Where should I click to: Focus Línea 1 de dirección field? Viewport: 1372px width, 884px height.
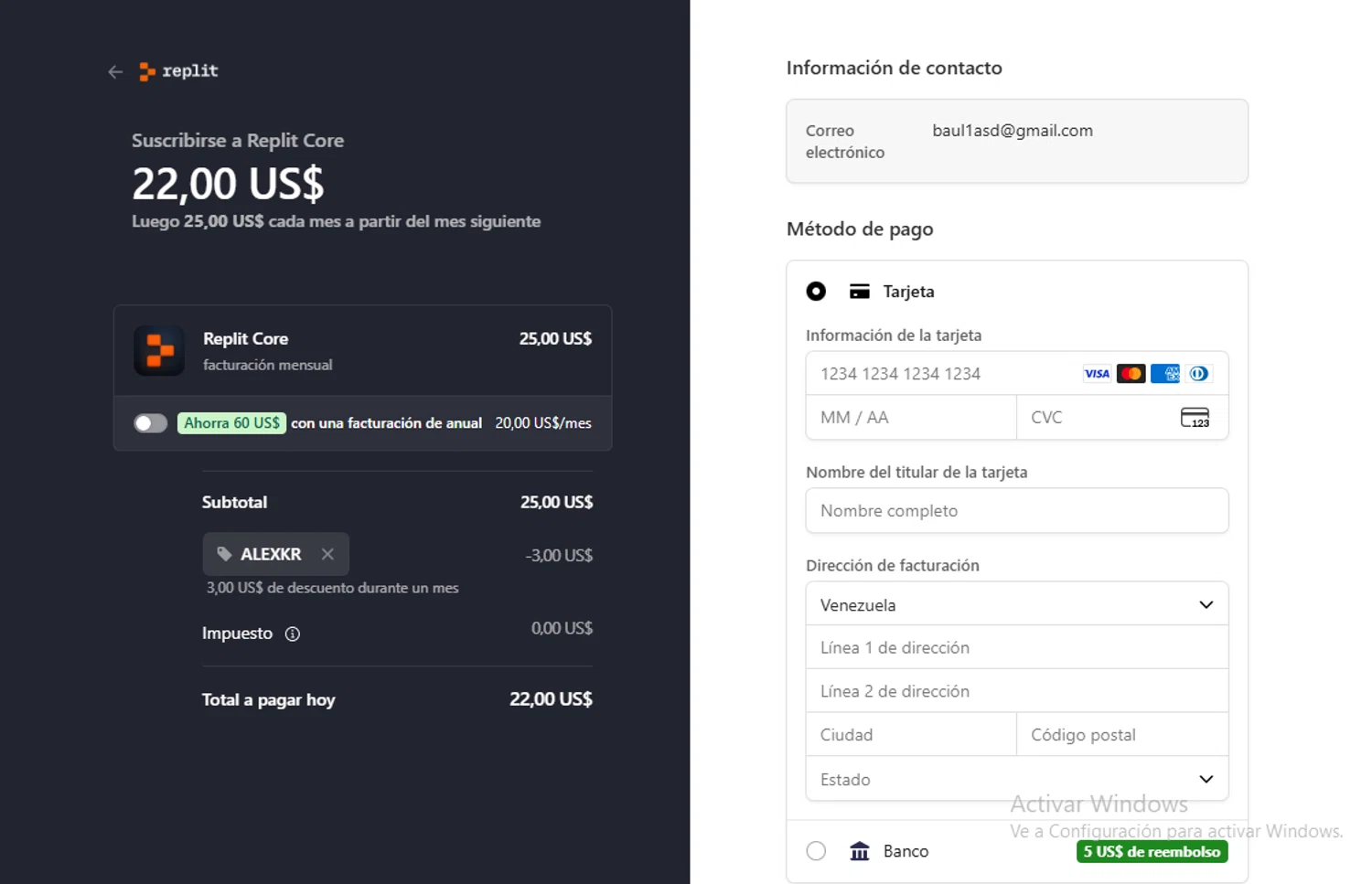[1017, 647]
